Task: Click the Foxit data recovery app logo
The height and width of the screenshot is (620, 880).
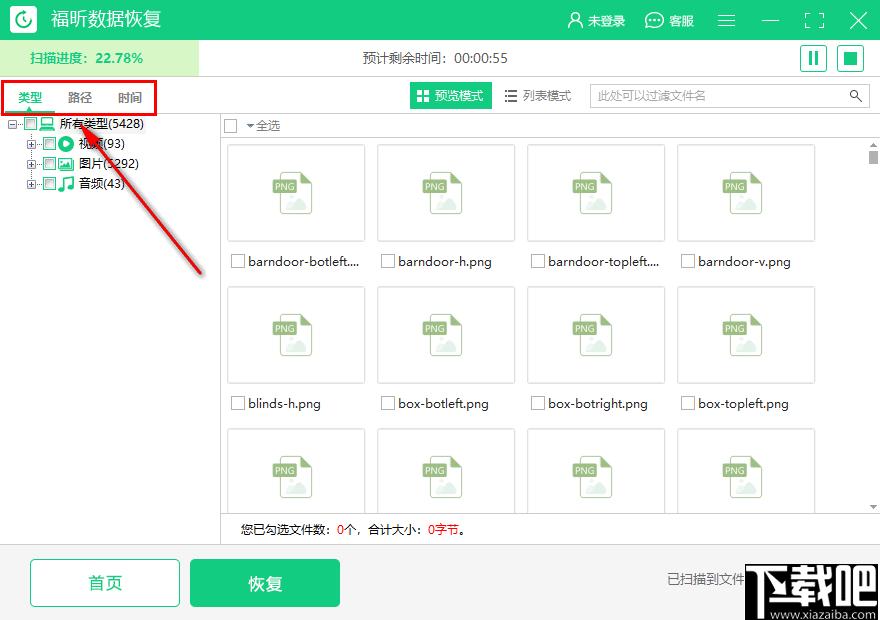Action: 24,19
